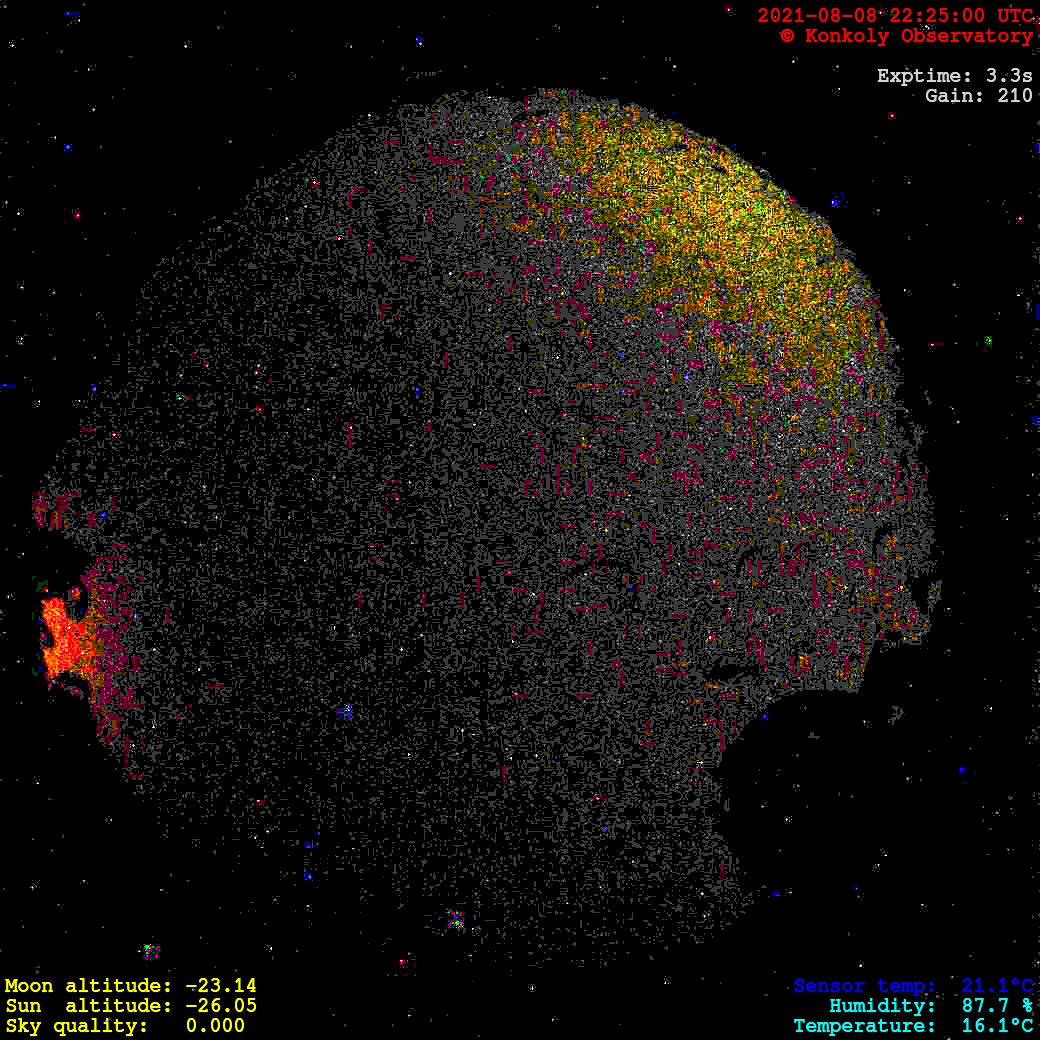Click the red dot below Gain readout
Viewport: 1040px width, 1040px height.
(891, 116)
